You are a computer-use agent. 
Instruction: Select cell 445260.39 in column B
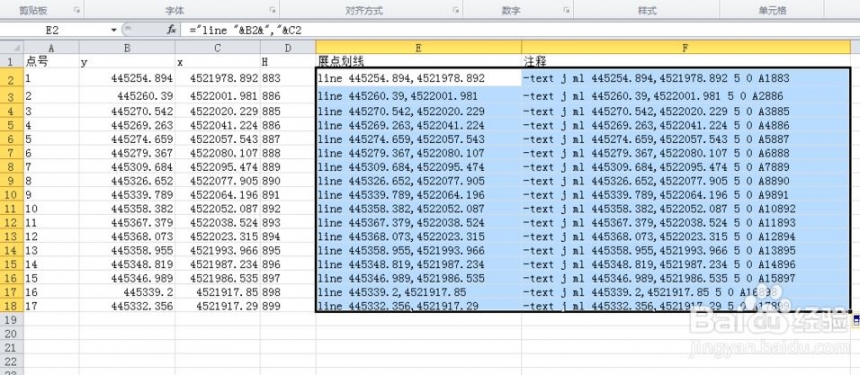tap(127, 96)
